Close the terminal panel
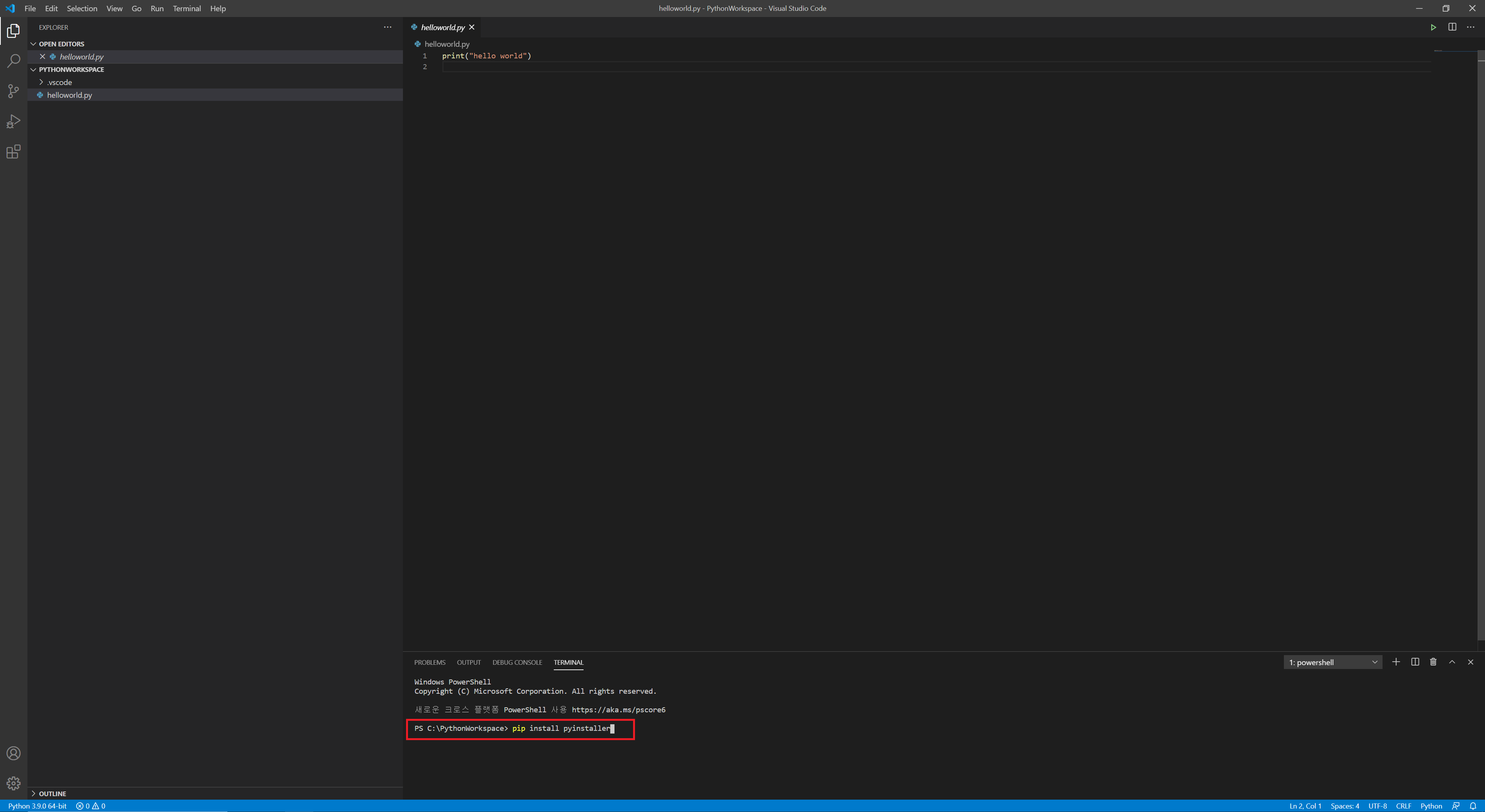This screenshot has width=1485, height=812. [x=1471, y=662]
